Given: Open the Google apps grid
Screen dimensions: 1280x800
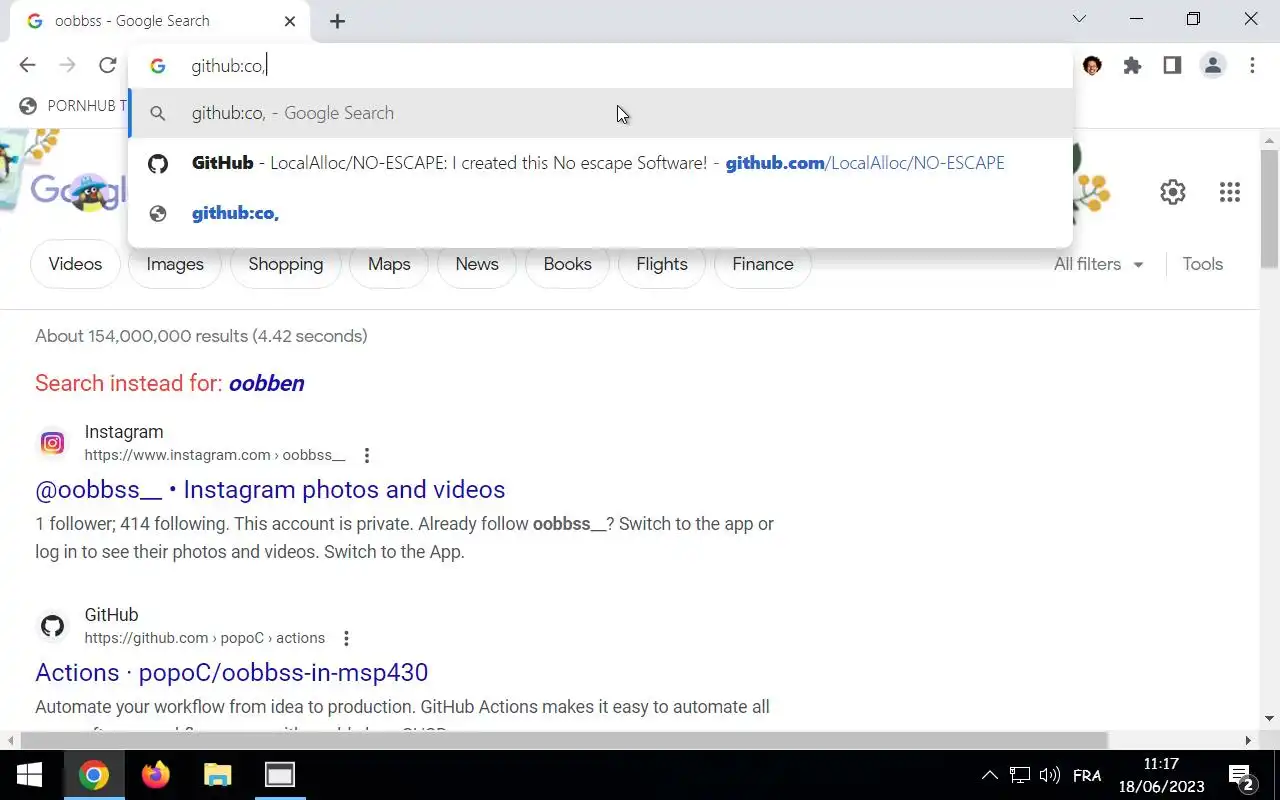Looking at the screenshot, I should click(x=1230, y=192).
